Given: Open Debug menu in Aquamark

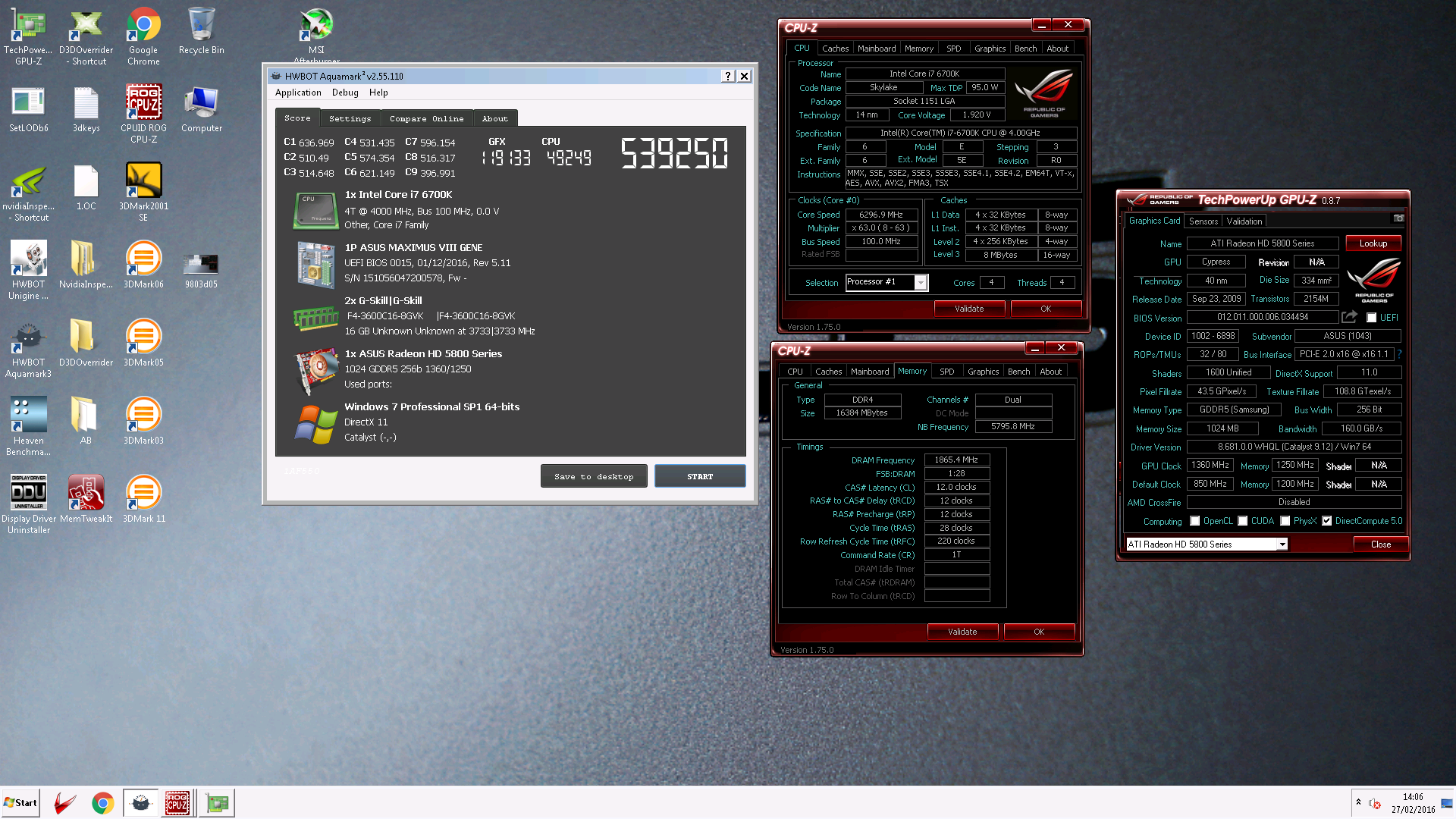Looking at the screenshot, I should 345,93.
